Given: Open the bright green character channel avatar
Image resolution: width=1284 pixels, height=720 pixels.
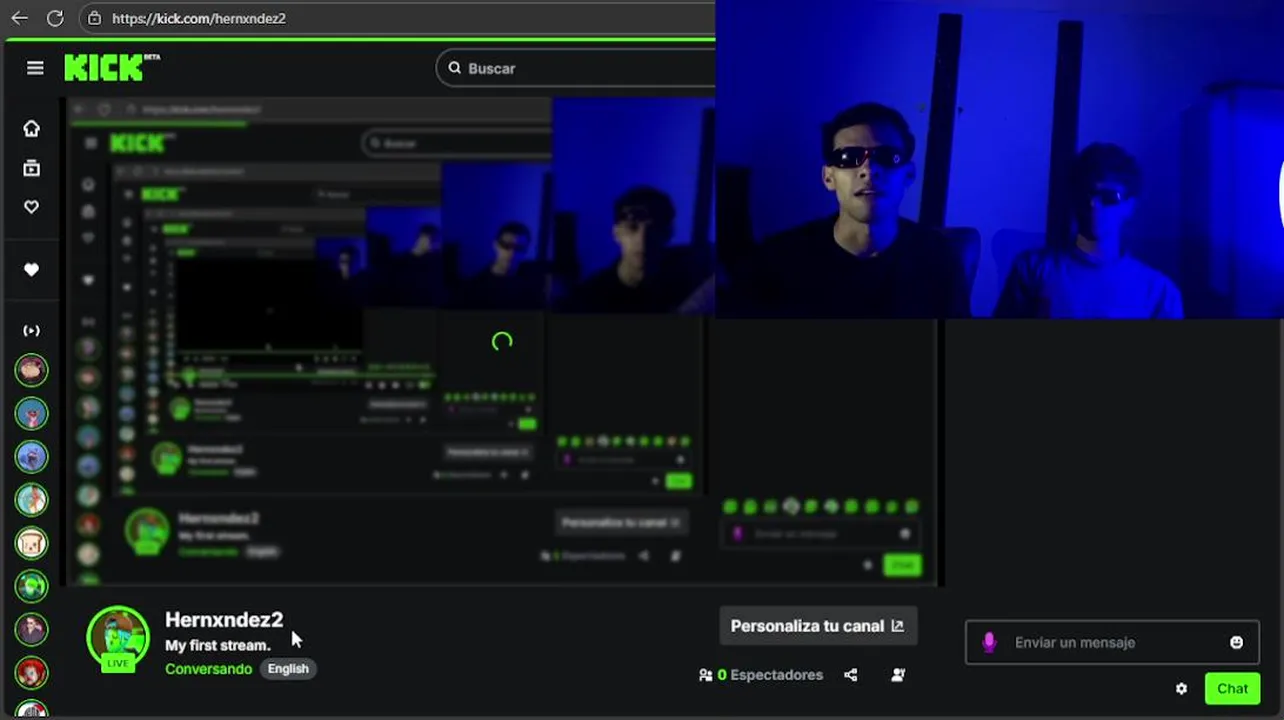Looking at the screenshot, I should coord(32,585).
